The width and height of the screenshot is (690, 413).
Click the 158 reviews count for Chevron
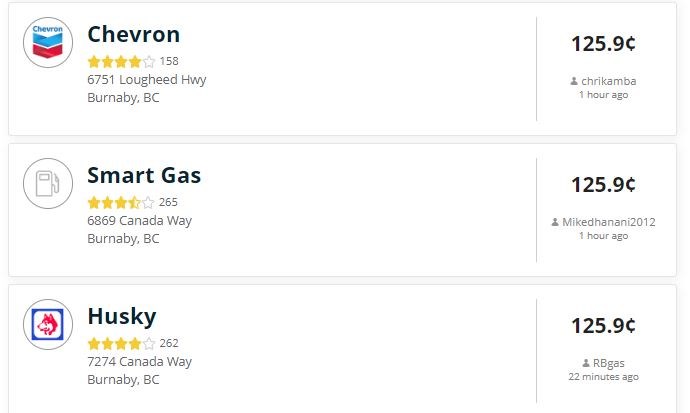coord(169,61)
